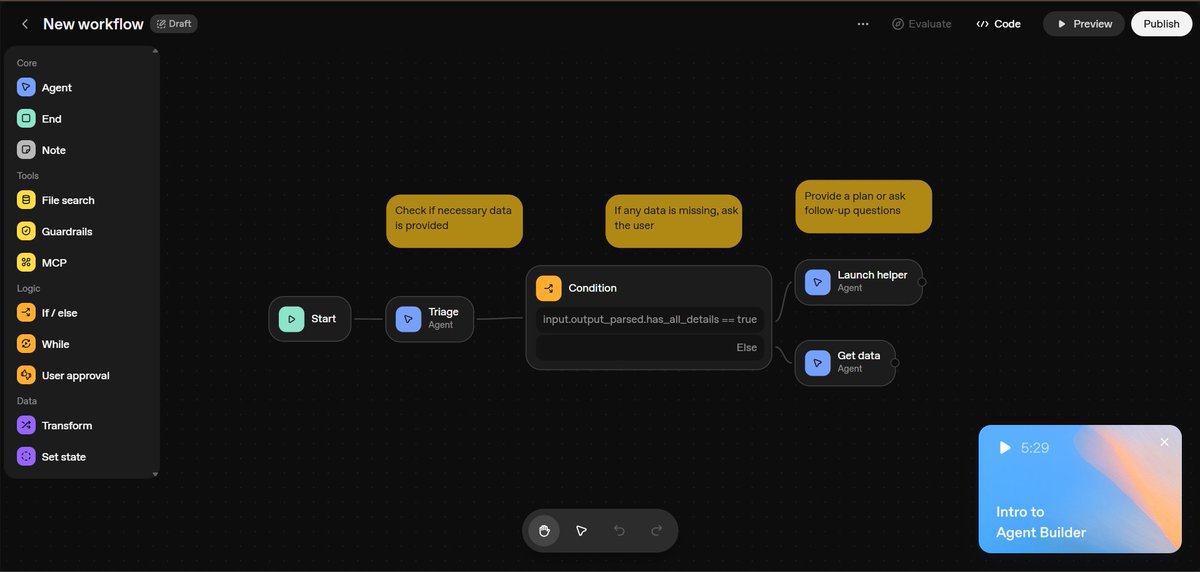Select the User approval icon
The height and width of the screenshot is (572, 1200).
26,375
